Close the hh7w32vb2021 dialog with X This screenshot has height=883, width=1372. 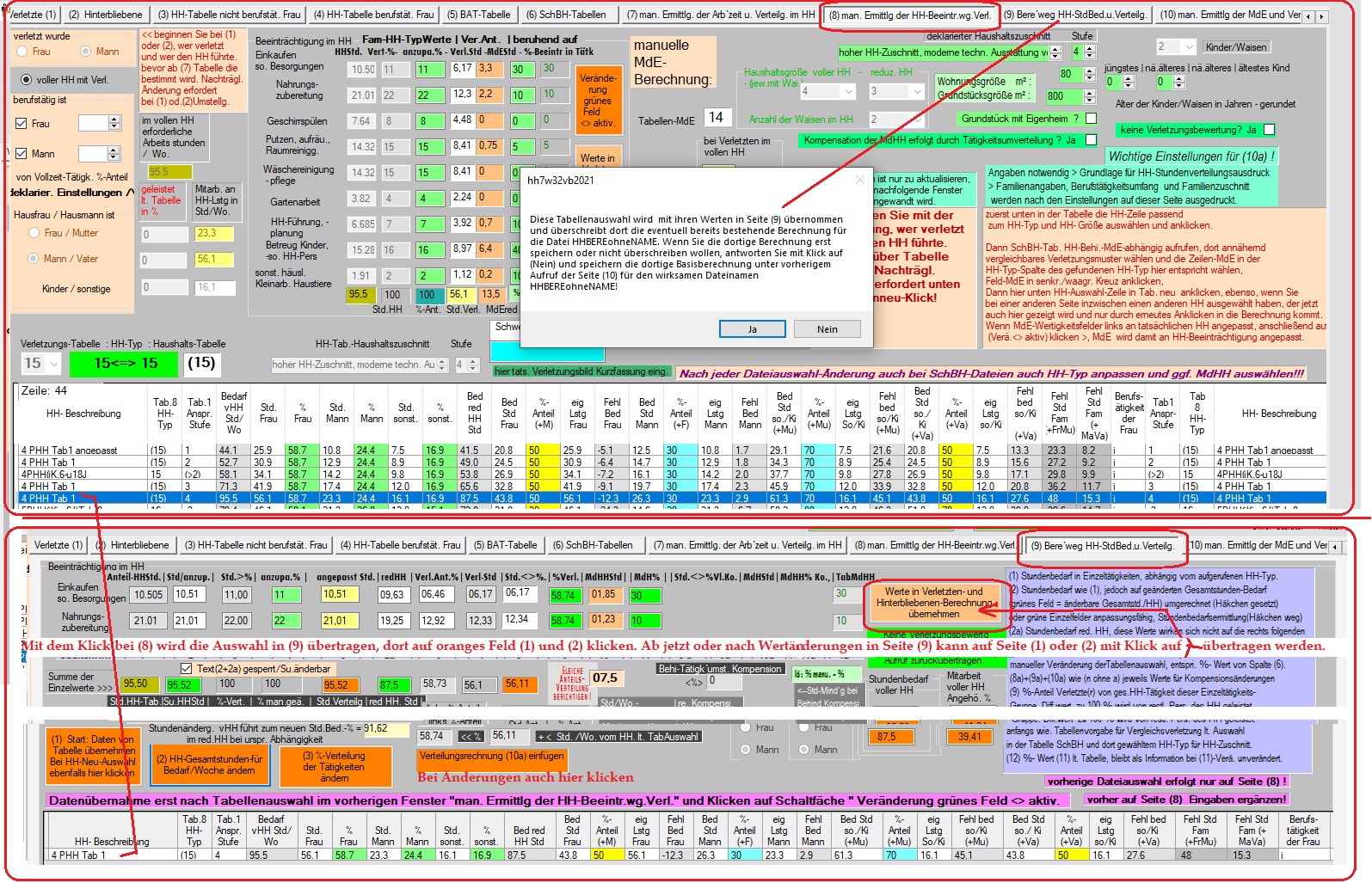860,180
